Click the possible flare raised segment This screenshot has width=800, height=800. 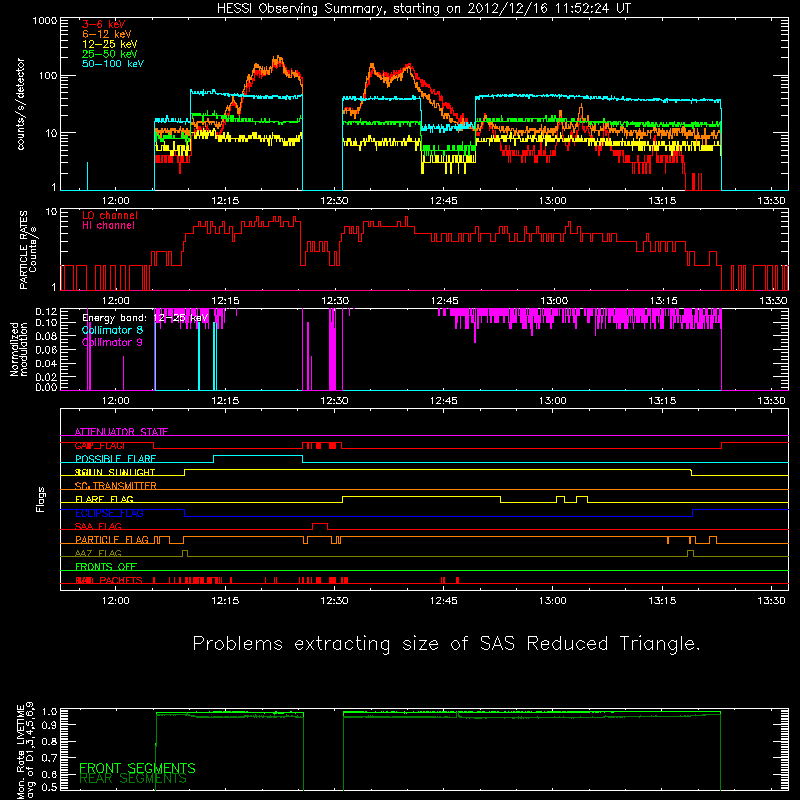(x=258, y=456)
